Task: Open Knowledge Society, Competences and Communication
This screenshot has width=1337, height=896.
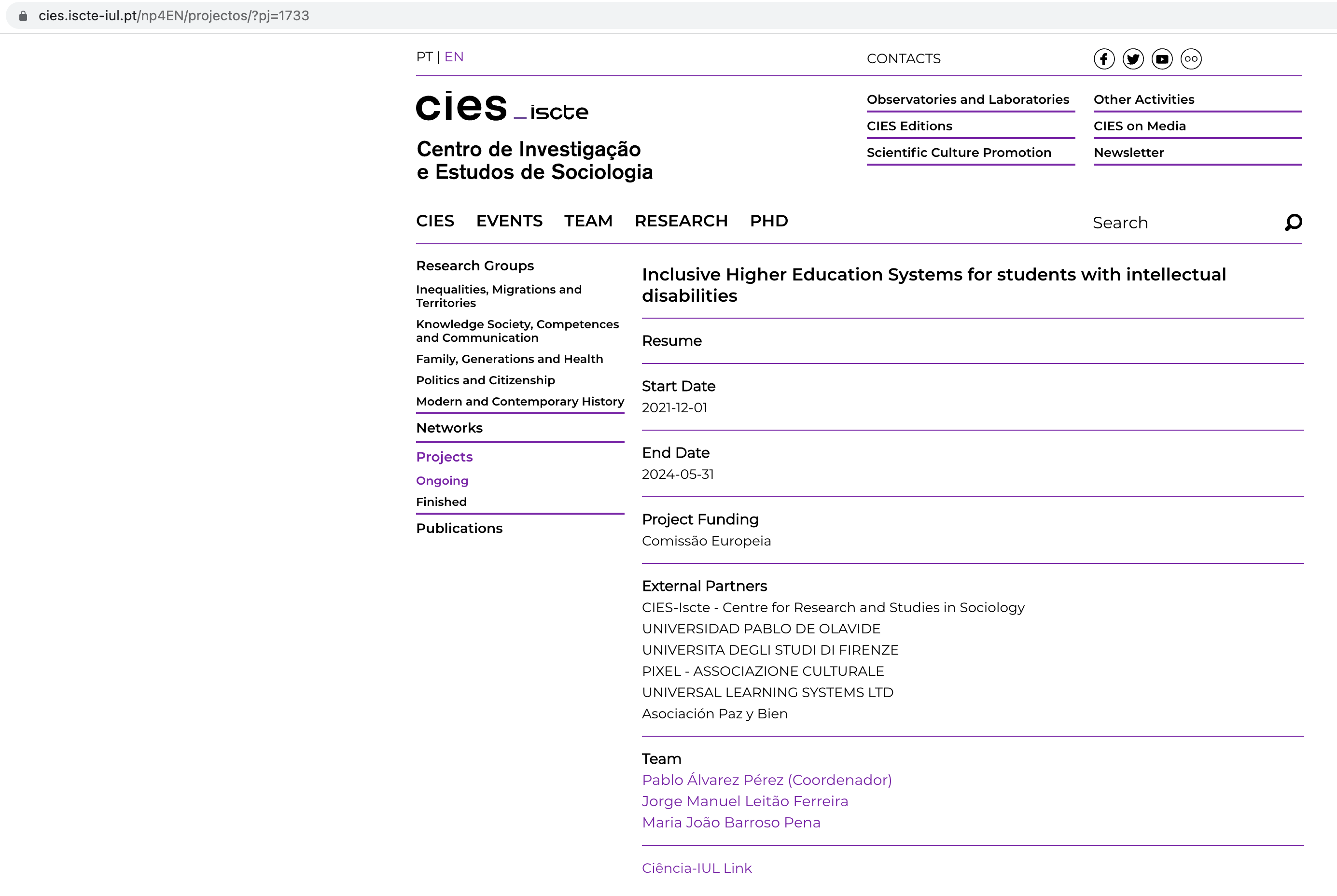Action: coord(517,331)
